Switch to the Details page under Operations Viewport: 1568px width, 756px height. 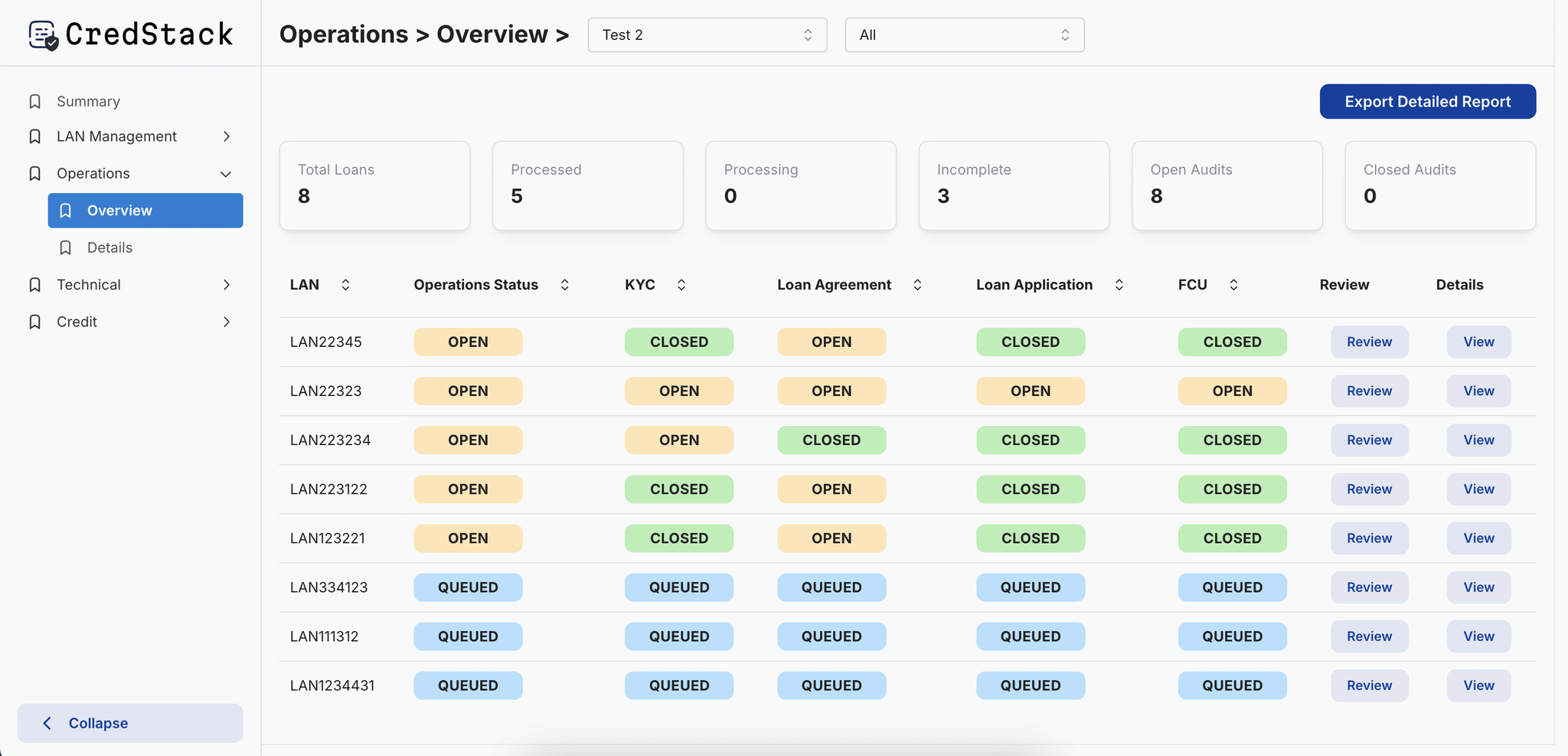pyautogui.click(x=109, y=247)
